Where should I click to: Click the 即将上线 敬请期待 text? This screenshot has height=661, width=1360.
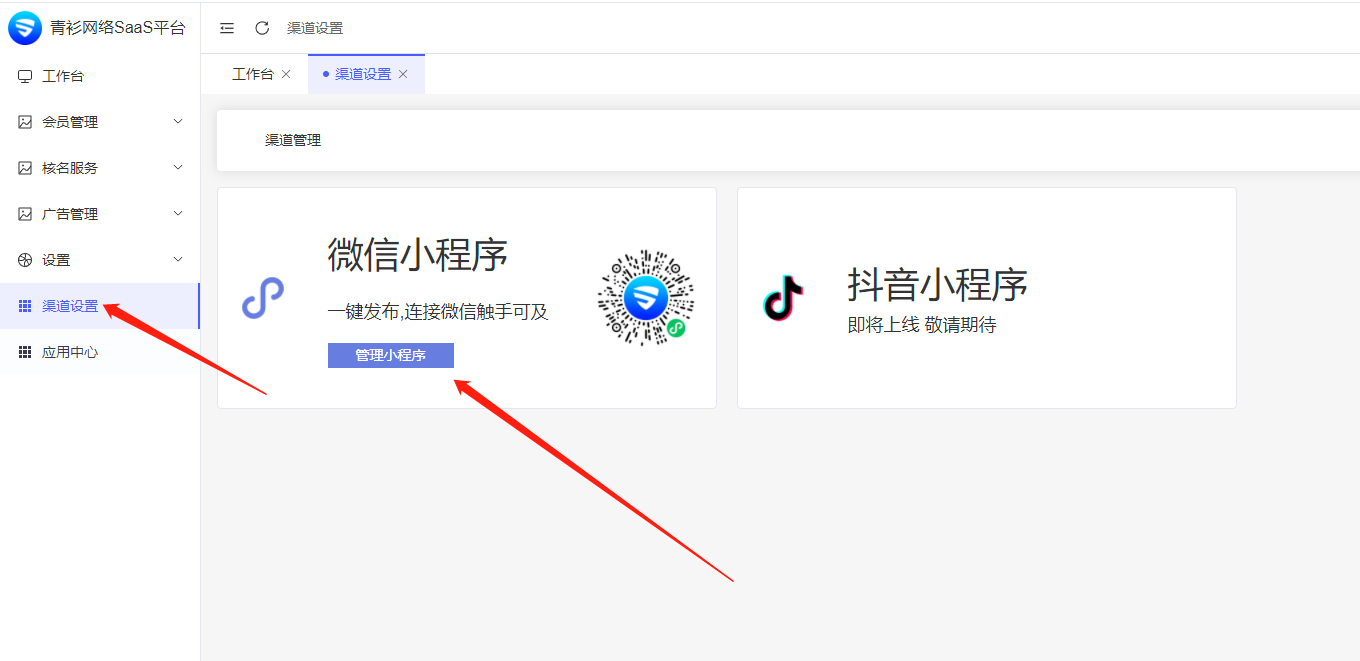click(922, 325)
